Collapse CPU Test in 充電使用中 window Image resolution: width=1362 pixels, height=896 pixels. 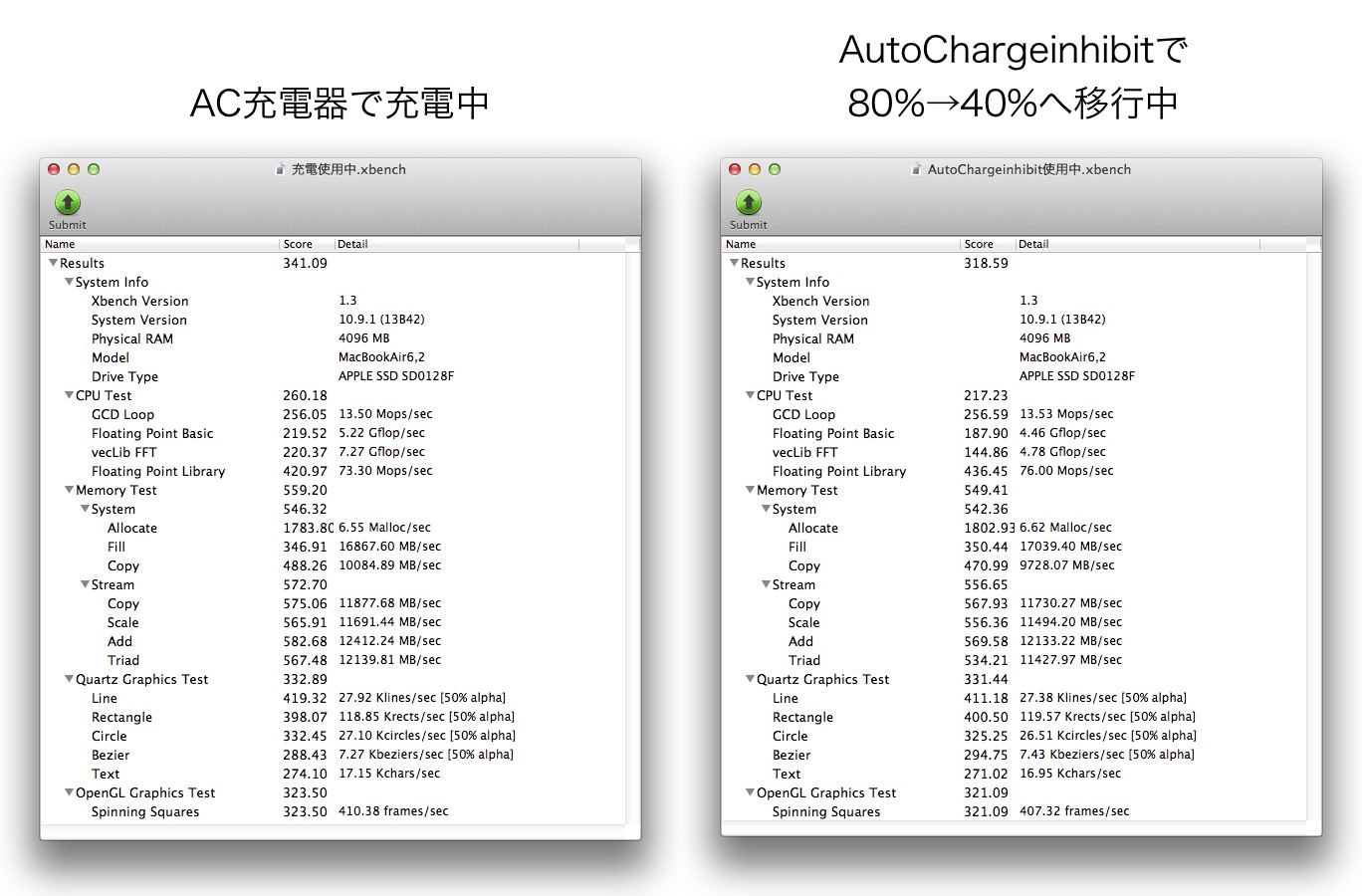tap(69, 395)
